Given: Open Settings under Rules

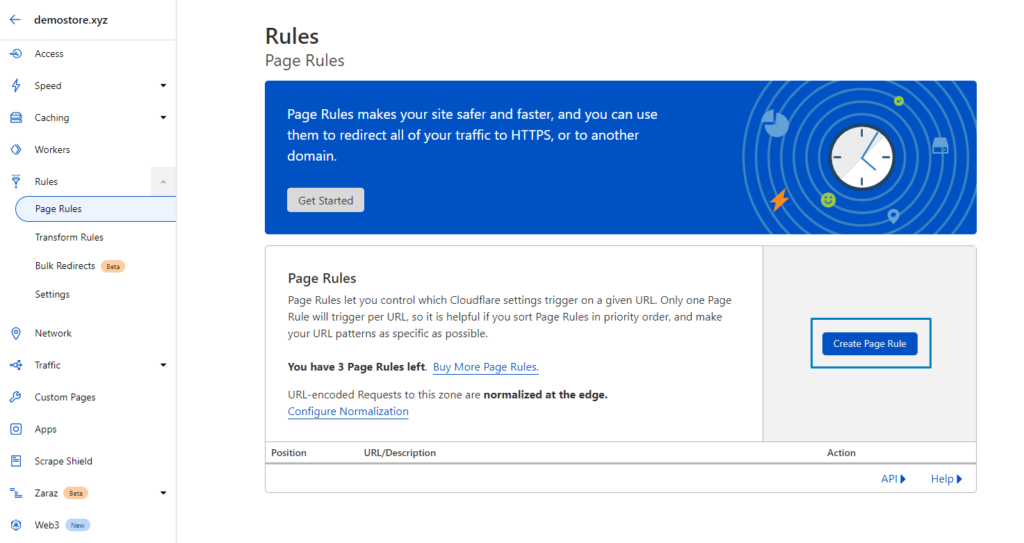Looking at the screenshot, I should [52, 294].
